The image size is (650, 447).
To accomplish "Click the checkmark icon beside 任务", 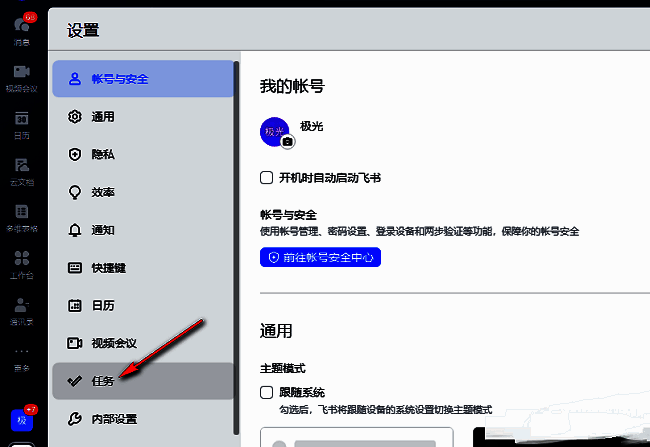I will 75,381.
